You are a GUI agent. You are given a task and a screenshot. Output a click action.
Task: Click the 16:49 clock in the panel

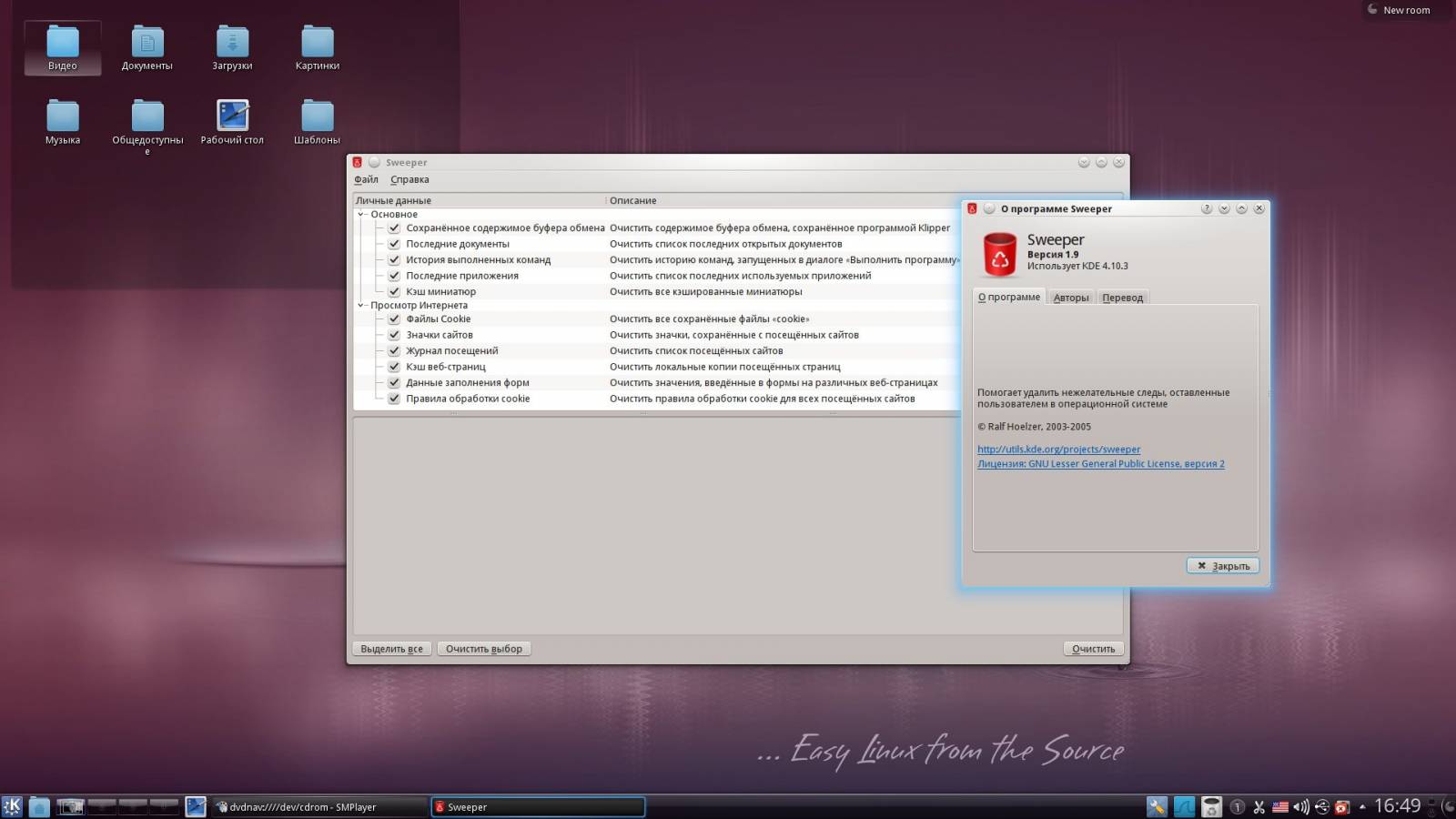point(1397,806)
